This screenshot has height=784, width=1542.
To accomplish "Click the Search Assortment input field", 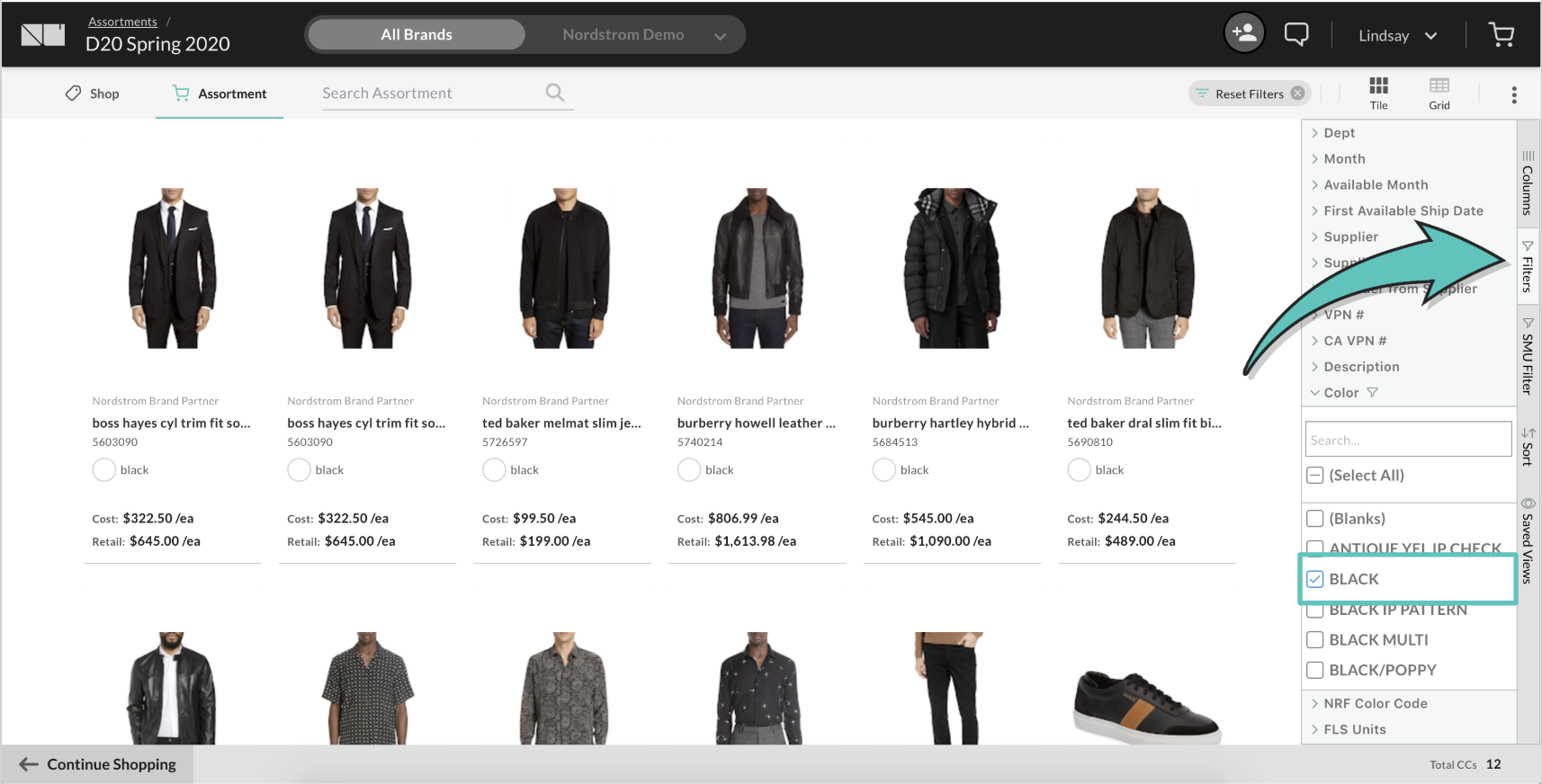I will pos(432,94).
